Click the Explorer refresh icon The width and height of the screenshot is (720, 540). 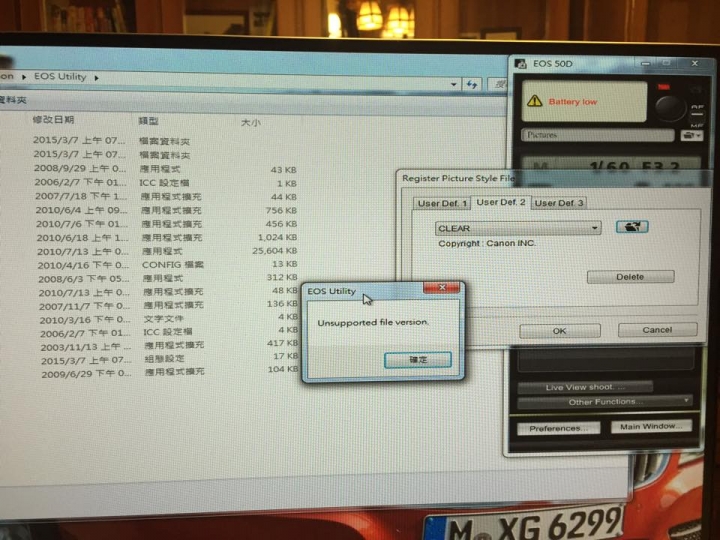point(472,84)
